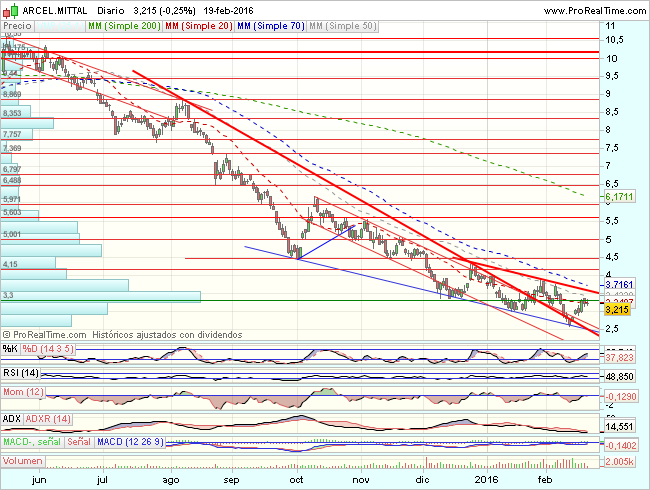Click the 8,869 price level label

pos(12,95)
